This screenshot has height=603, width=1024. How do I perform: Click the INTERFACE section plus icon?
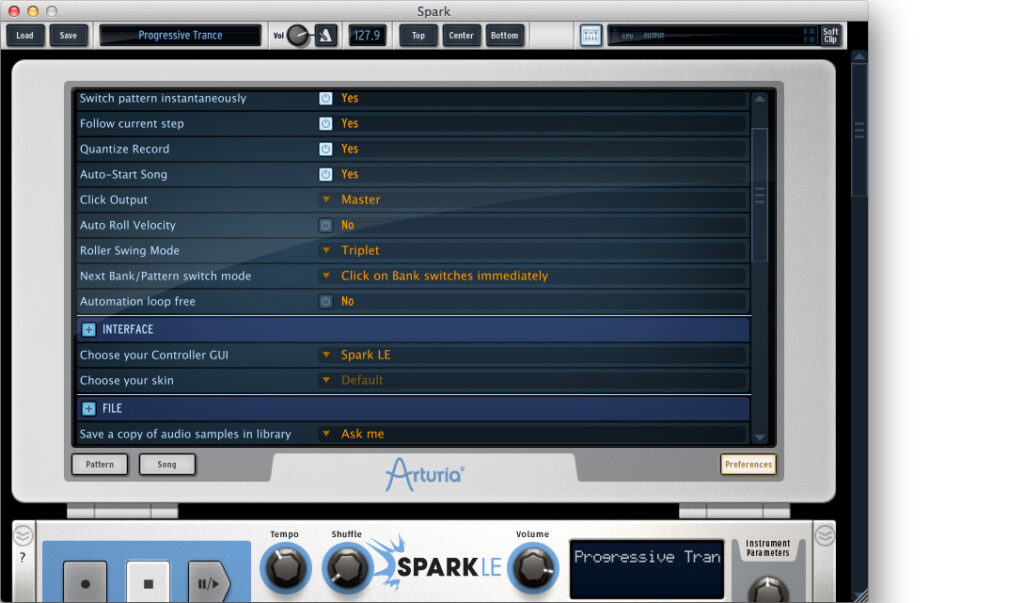(x=89, y=329)
